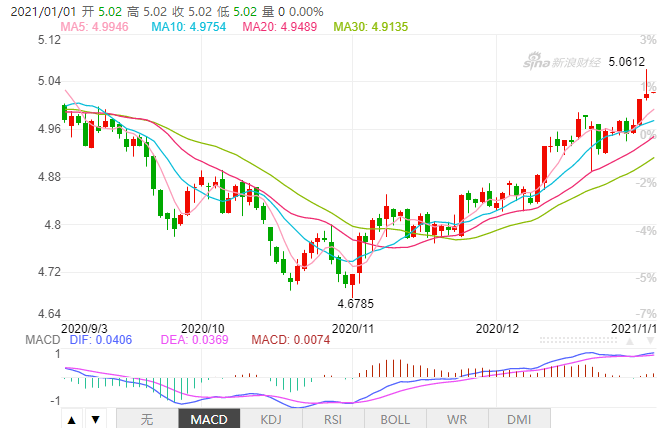This screenshot has height=428, width=661.
Task: Click the 5.0612 high price marker
Action: [x=626, y=62]
